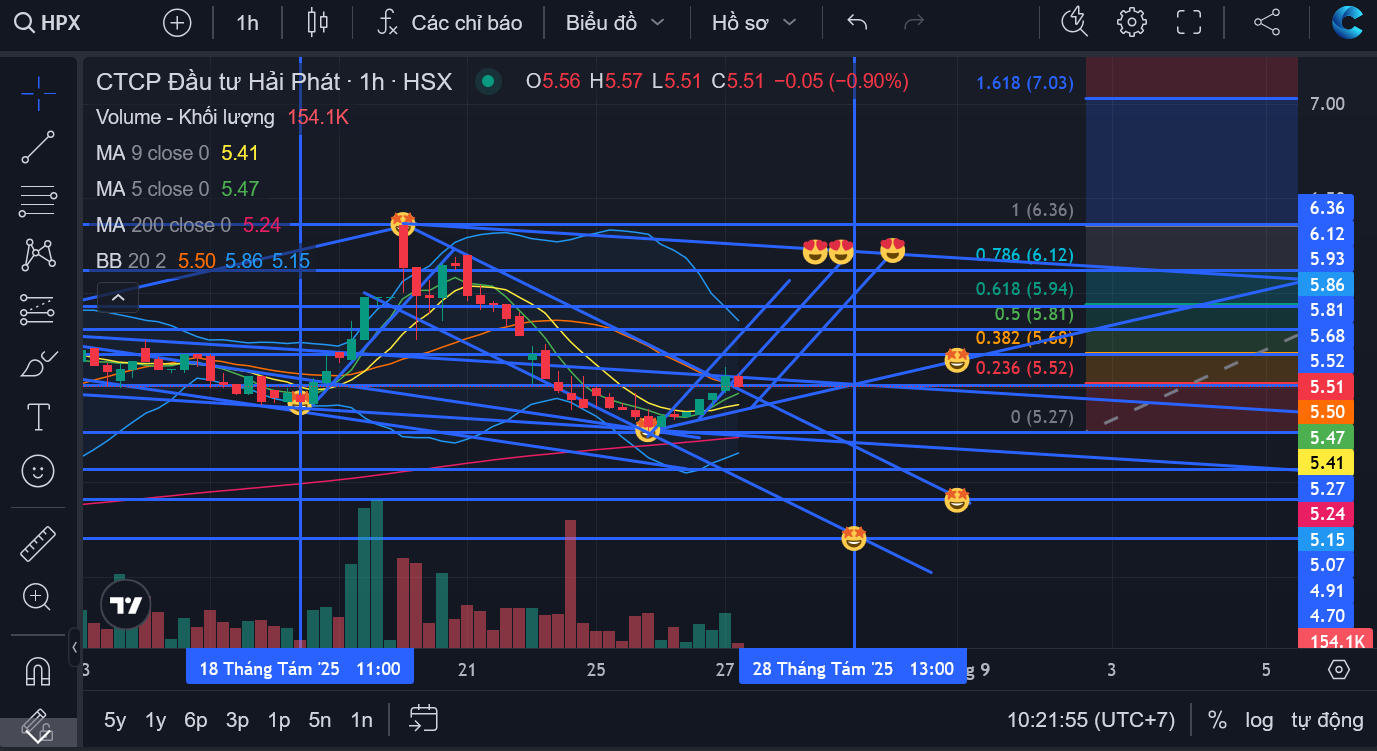The width and height of the screenshot is (1377, 751).
Task: Open Các chỉ báo indicators dialog
Action: click(x=450, y=22)
